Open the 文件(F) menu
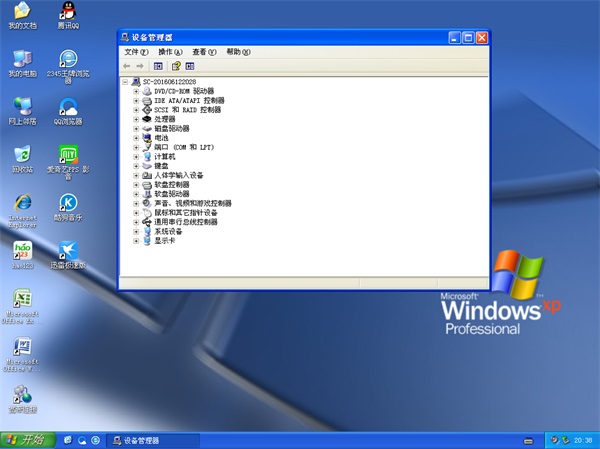This screenshot has height=449, width=600. click(x=136, y=52)
